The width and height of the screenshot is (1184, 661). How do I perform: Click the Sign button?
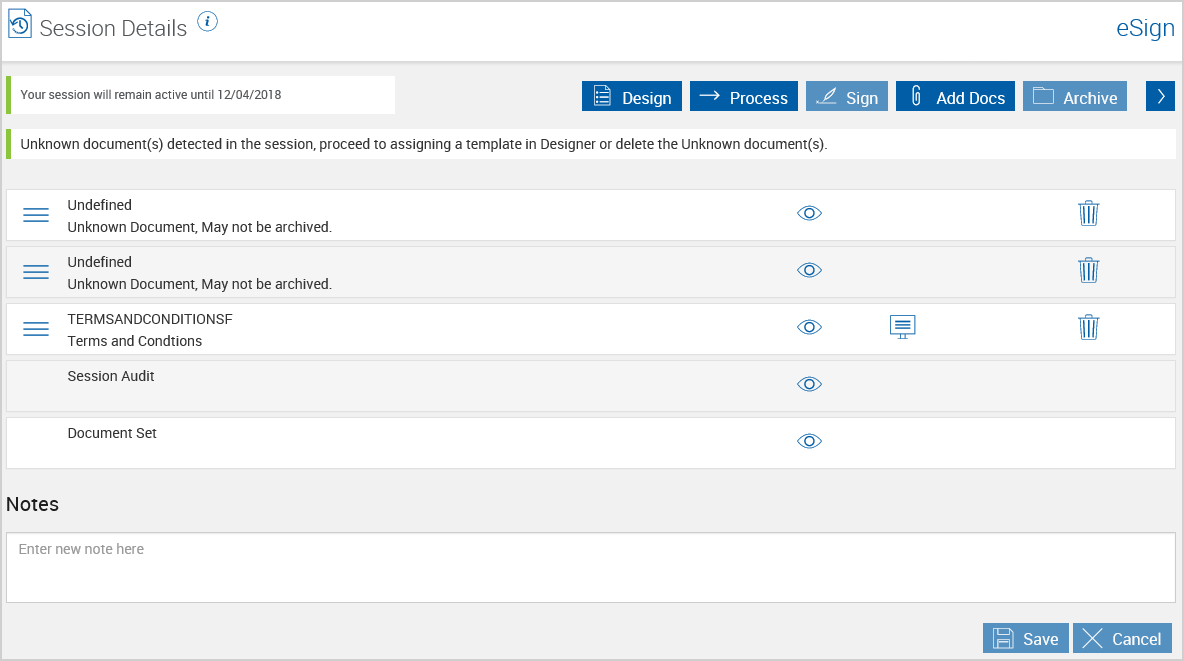847,97
